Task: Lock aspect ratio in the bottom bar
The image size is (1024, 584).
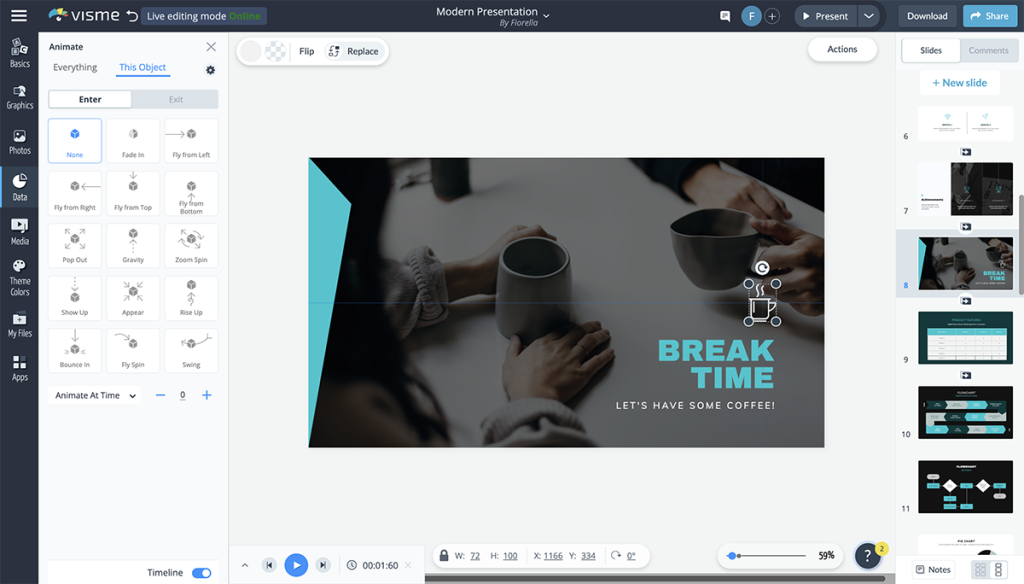Action: pyautogui.click(x=443, y=555)
